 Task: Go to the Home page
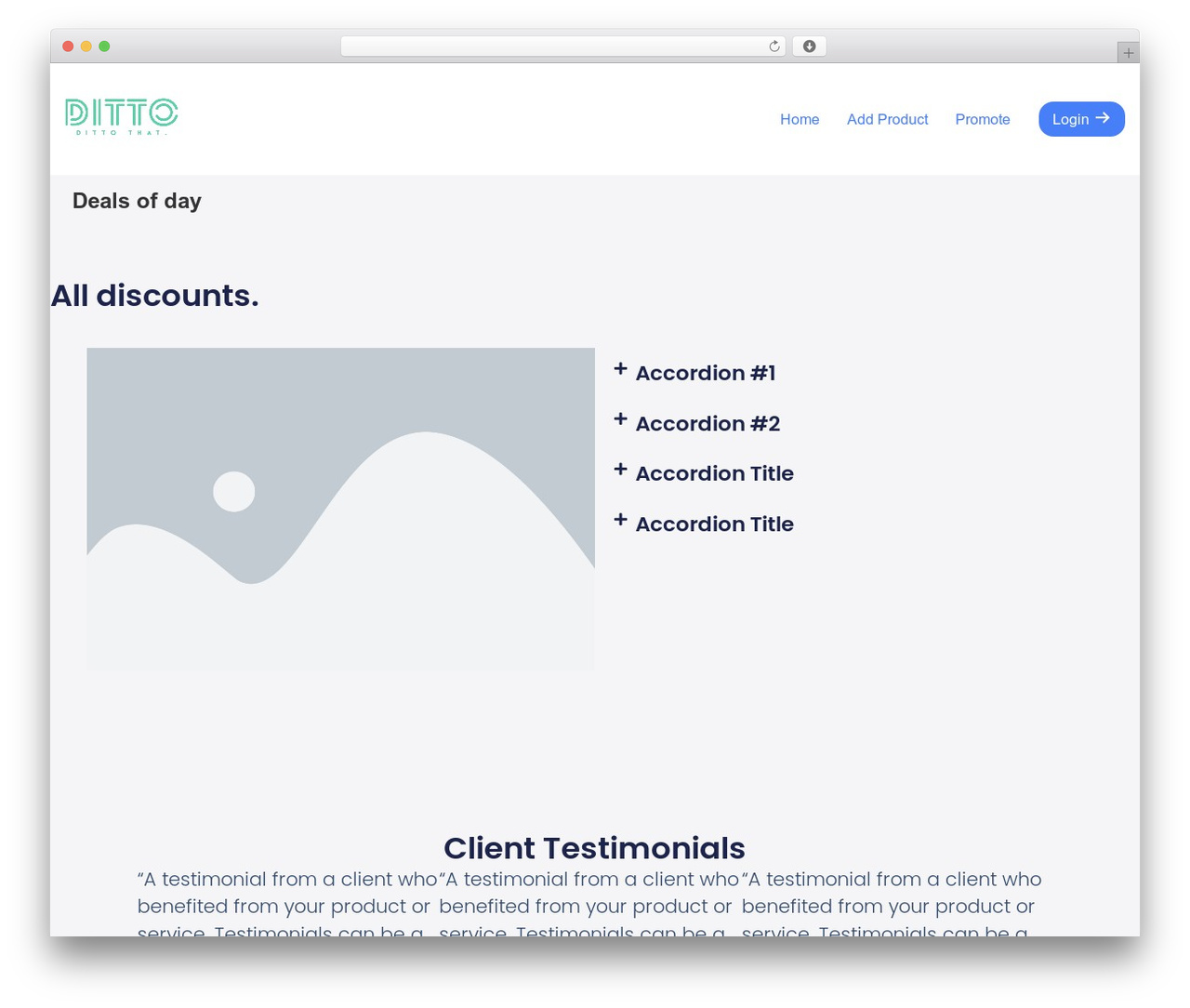(800, 119)
